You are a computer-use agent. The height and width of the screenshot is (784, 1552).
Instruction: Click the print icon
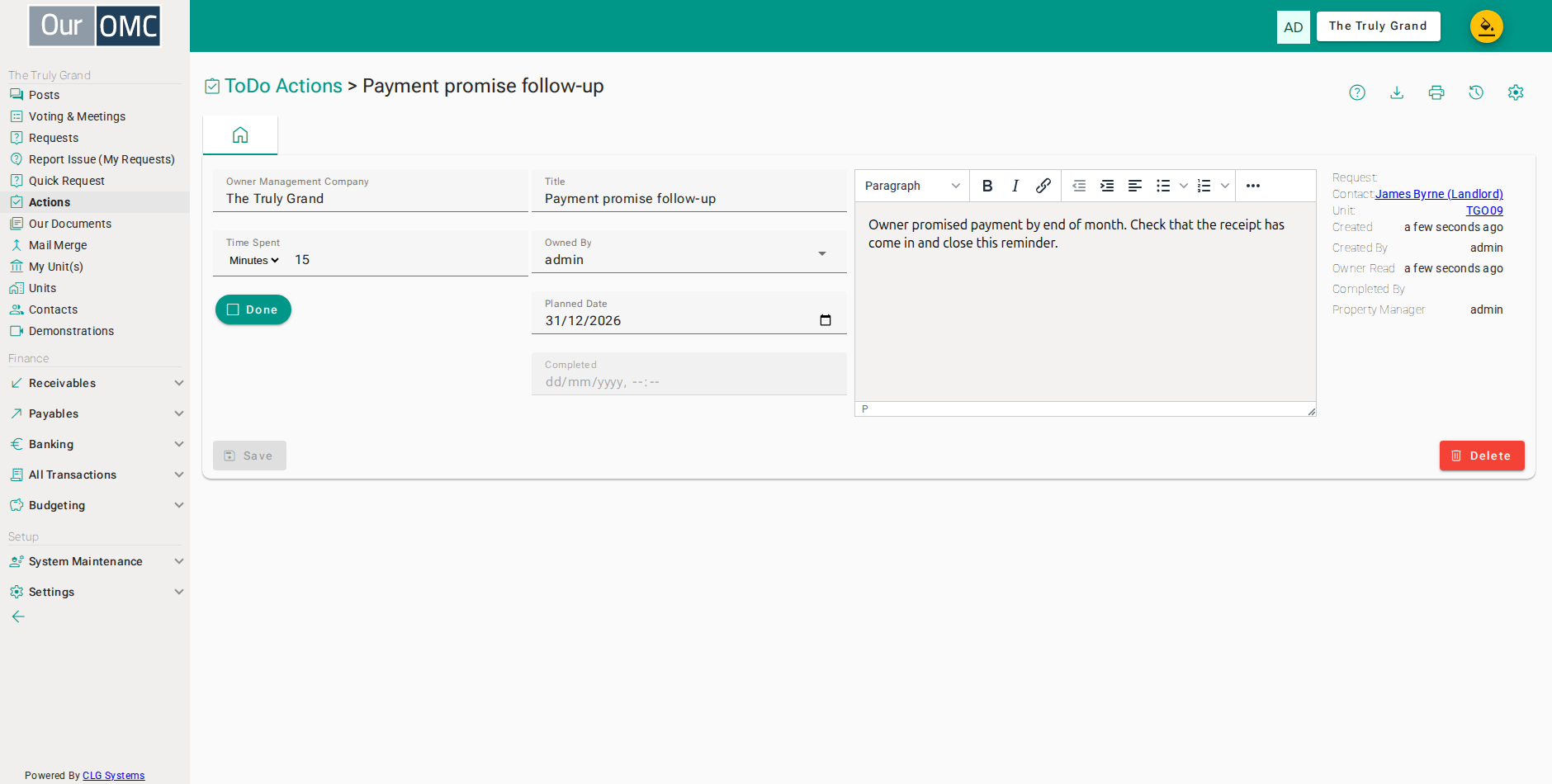click(1436, 92)
